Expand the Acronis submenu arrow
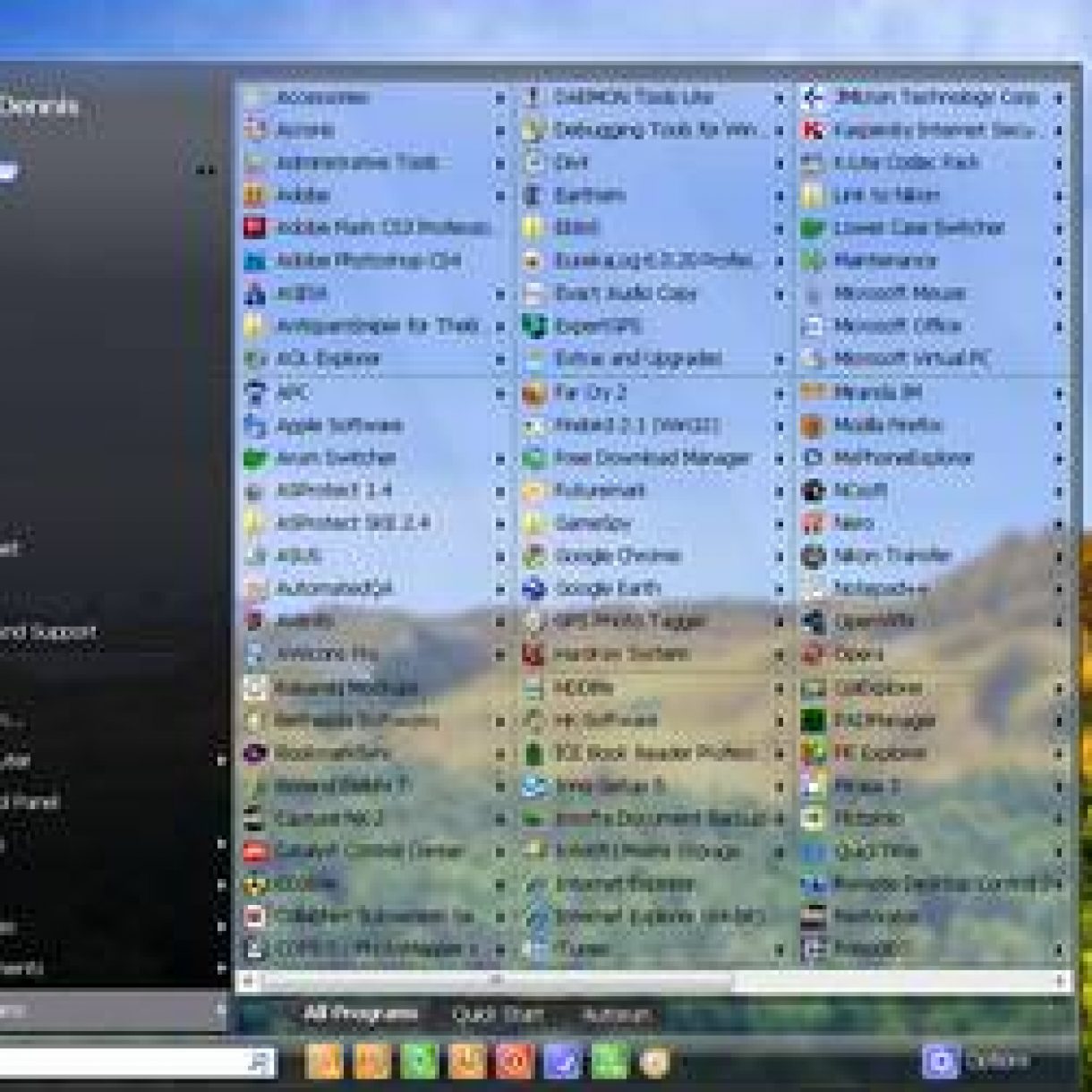The height and width of the screenshot is (1092, 1092). 499,131
